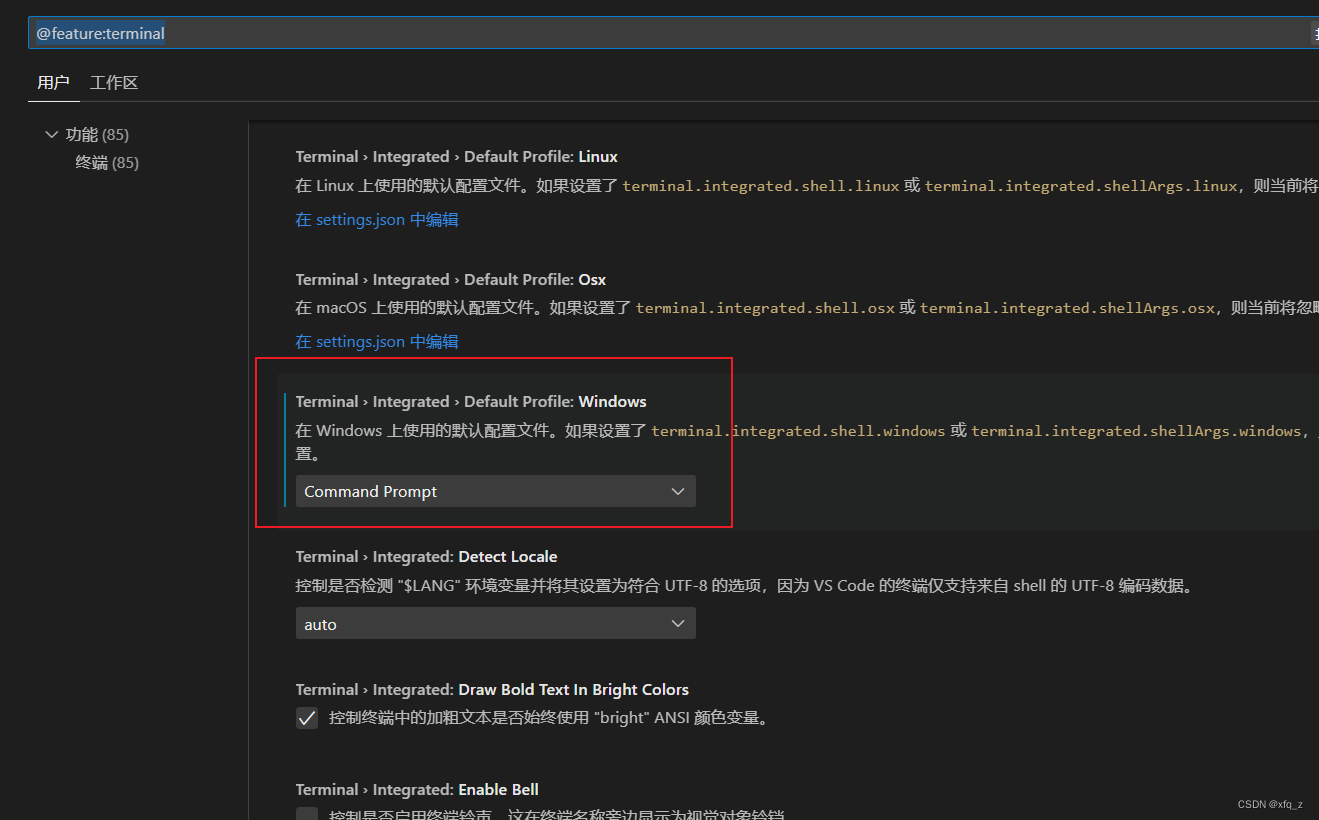
Task: Click the Default Profile: Windows setting title
Action: point(471,401)
